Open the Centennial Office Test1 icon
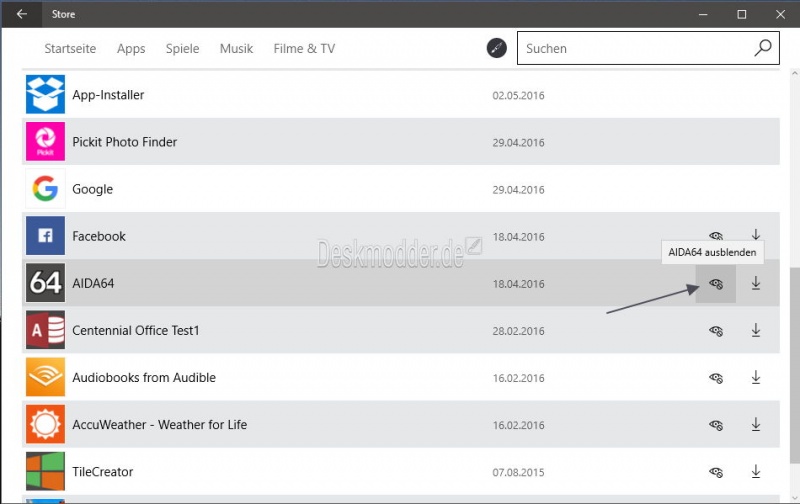 tap(45, 330)
